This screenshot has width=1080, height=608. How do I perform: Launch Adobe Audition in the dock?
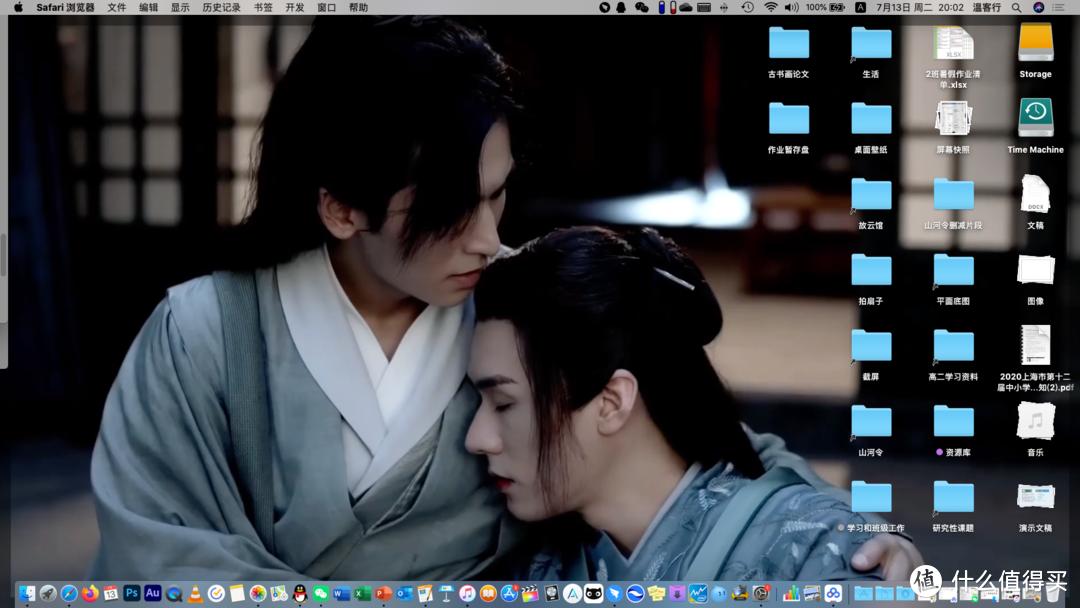click(153, 593)
